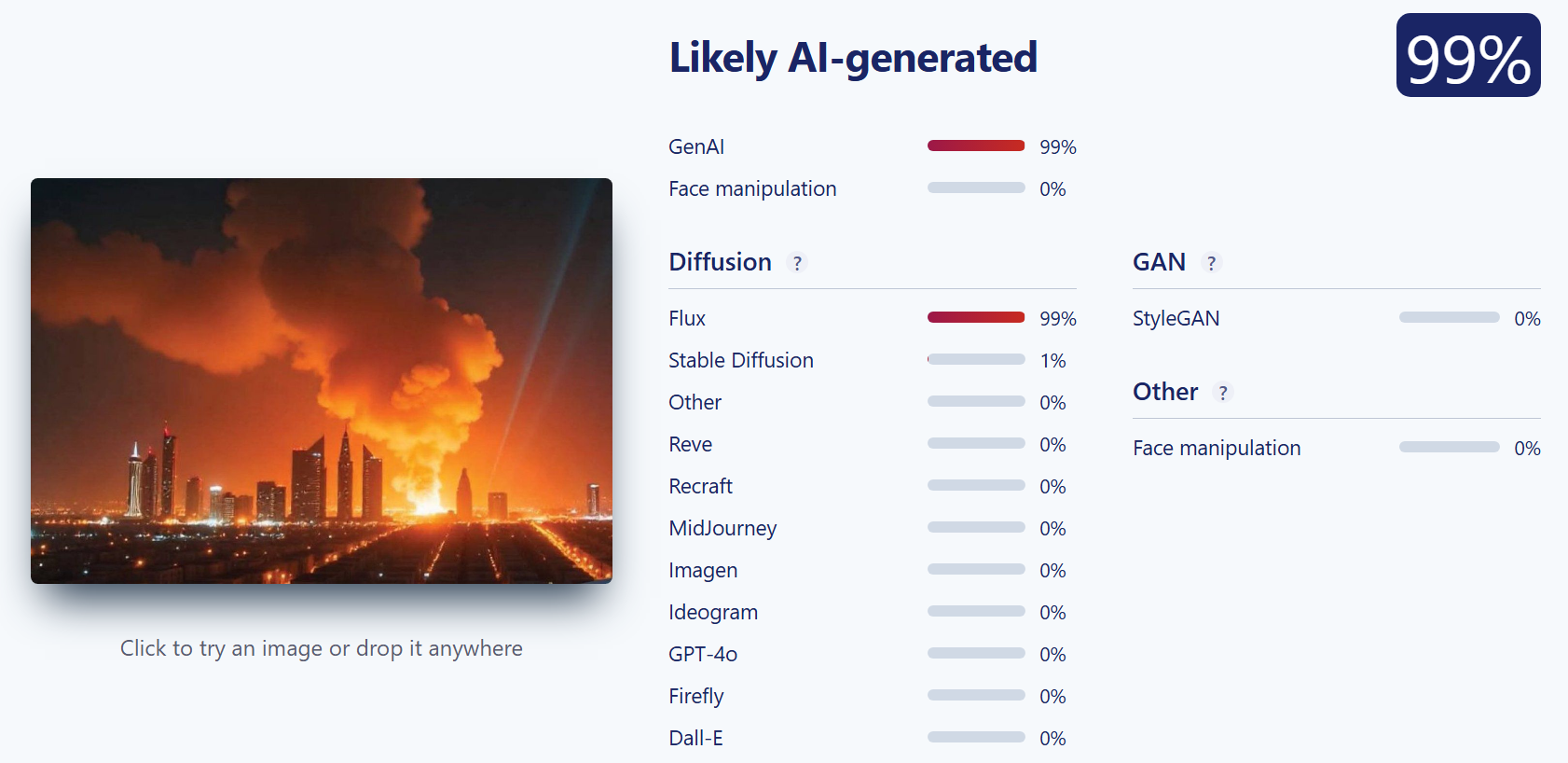Image resolution: width=1568 pixels, height=763 pixels.
Task: Click the GPT-4o row label
Action: click(703, 654)
